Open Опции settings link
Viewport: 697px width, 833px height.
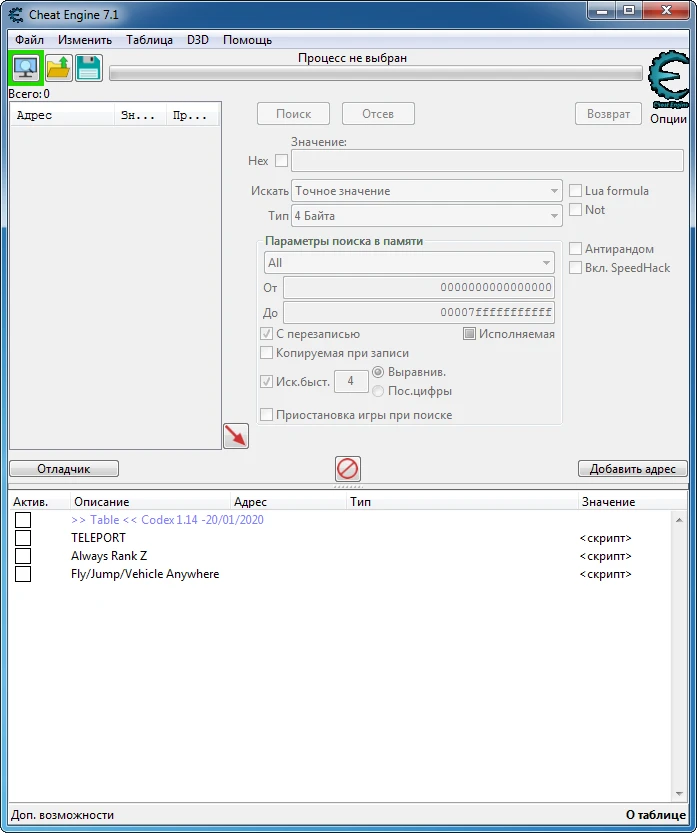[x=668, y=119]
